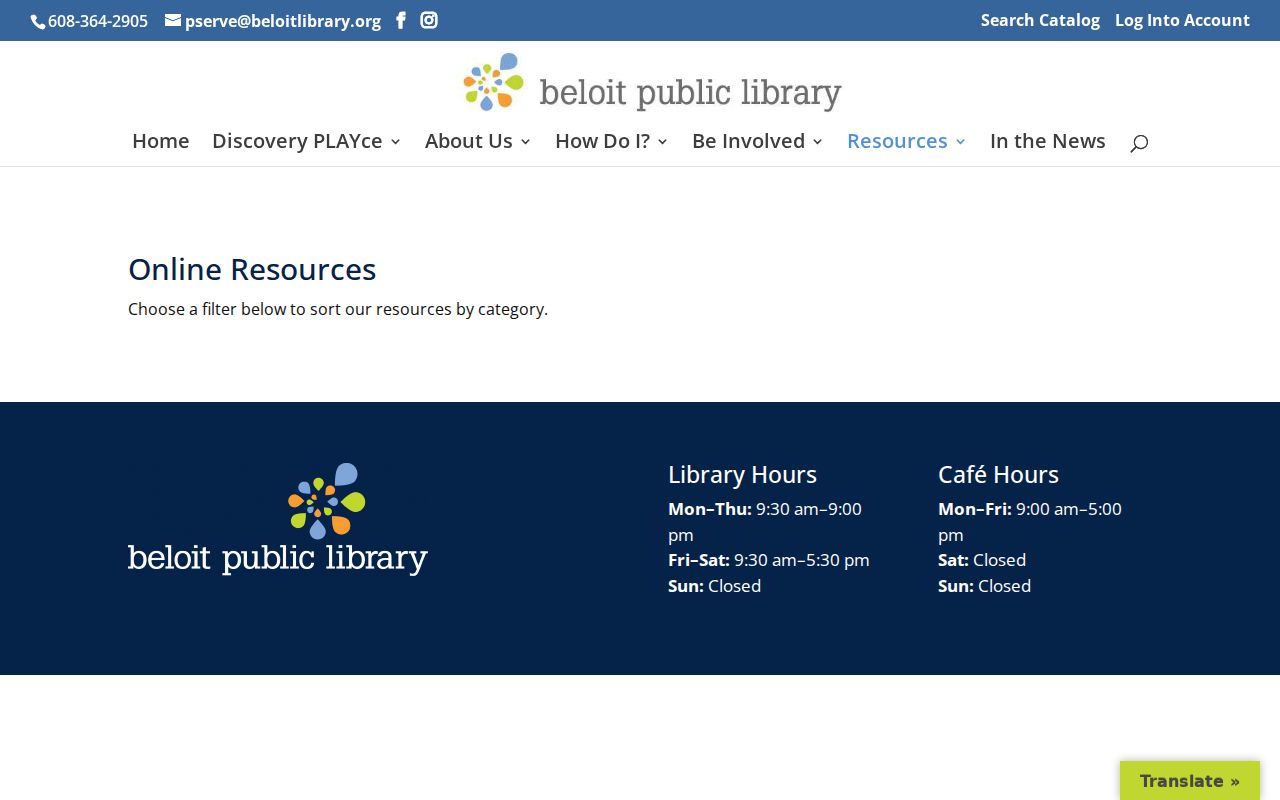1280x800 pixels.
Task: Click the envelope email icon
Action: tap(173, 20)
